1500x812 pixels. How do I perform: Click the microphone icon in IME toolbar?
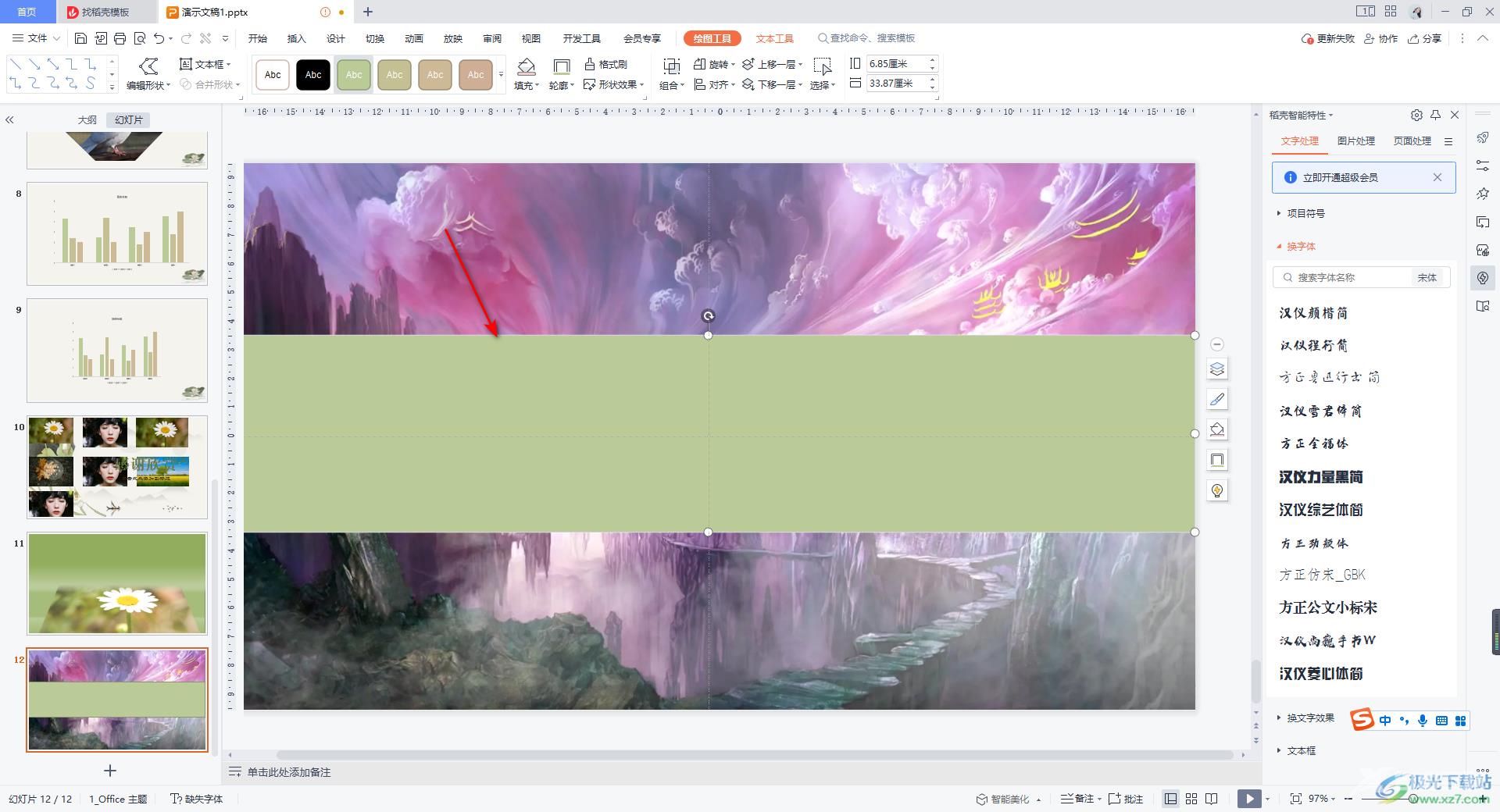pos(1423,721)
